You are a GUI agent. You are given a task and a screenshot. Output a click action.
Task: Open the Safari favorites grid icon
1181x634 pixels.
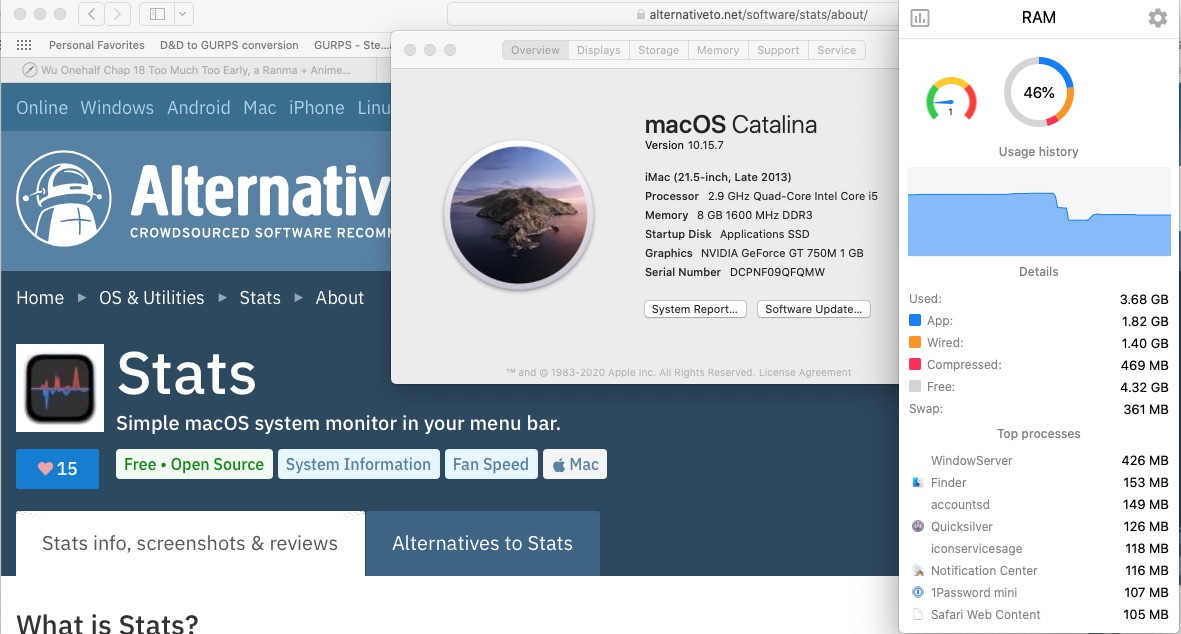(x=24, y=45)
